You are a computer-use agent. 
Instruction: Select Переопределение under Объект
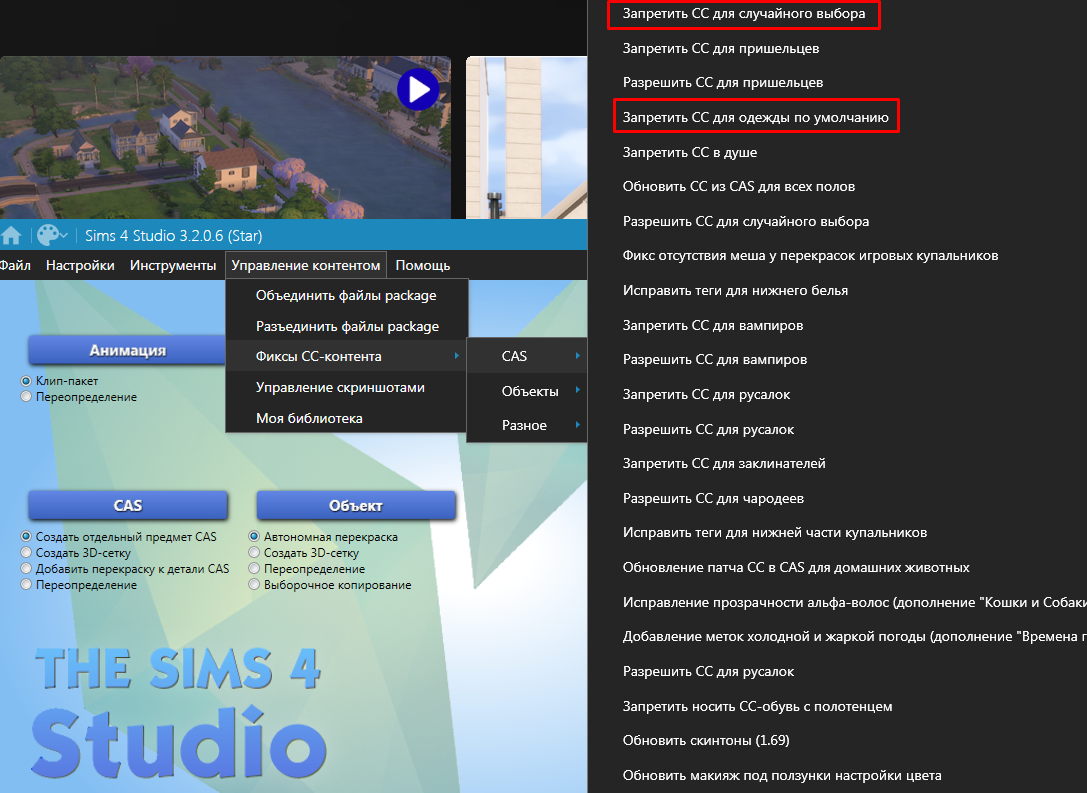tap(254, 568)
